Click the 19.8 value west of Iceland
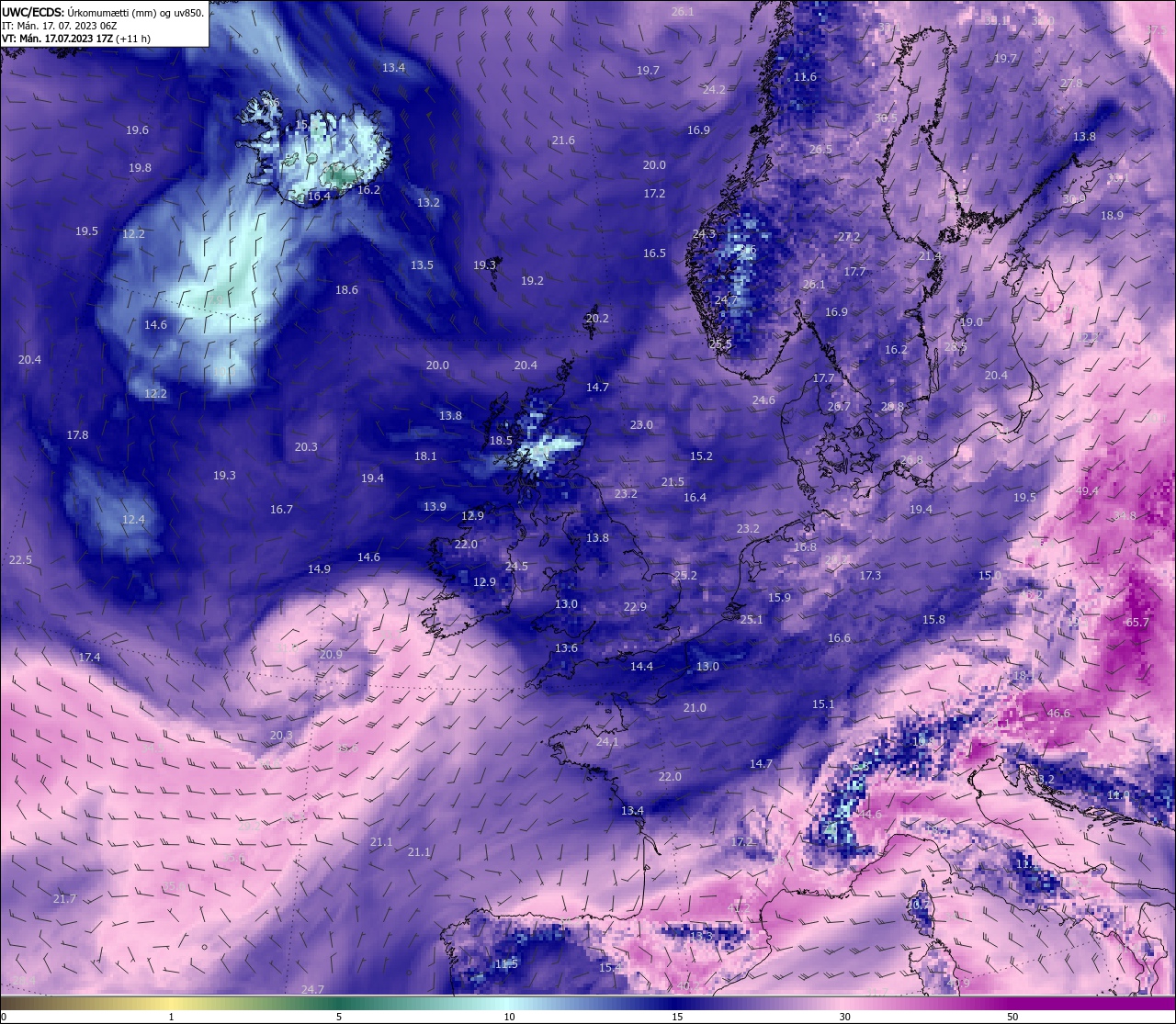This screenshot has width=1176, height=1024. click(x=140, y=168)
